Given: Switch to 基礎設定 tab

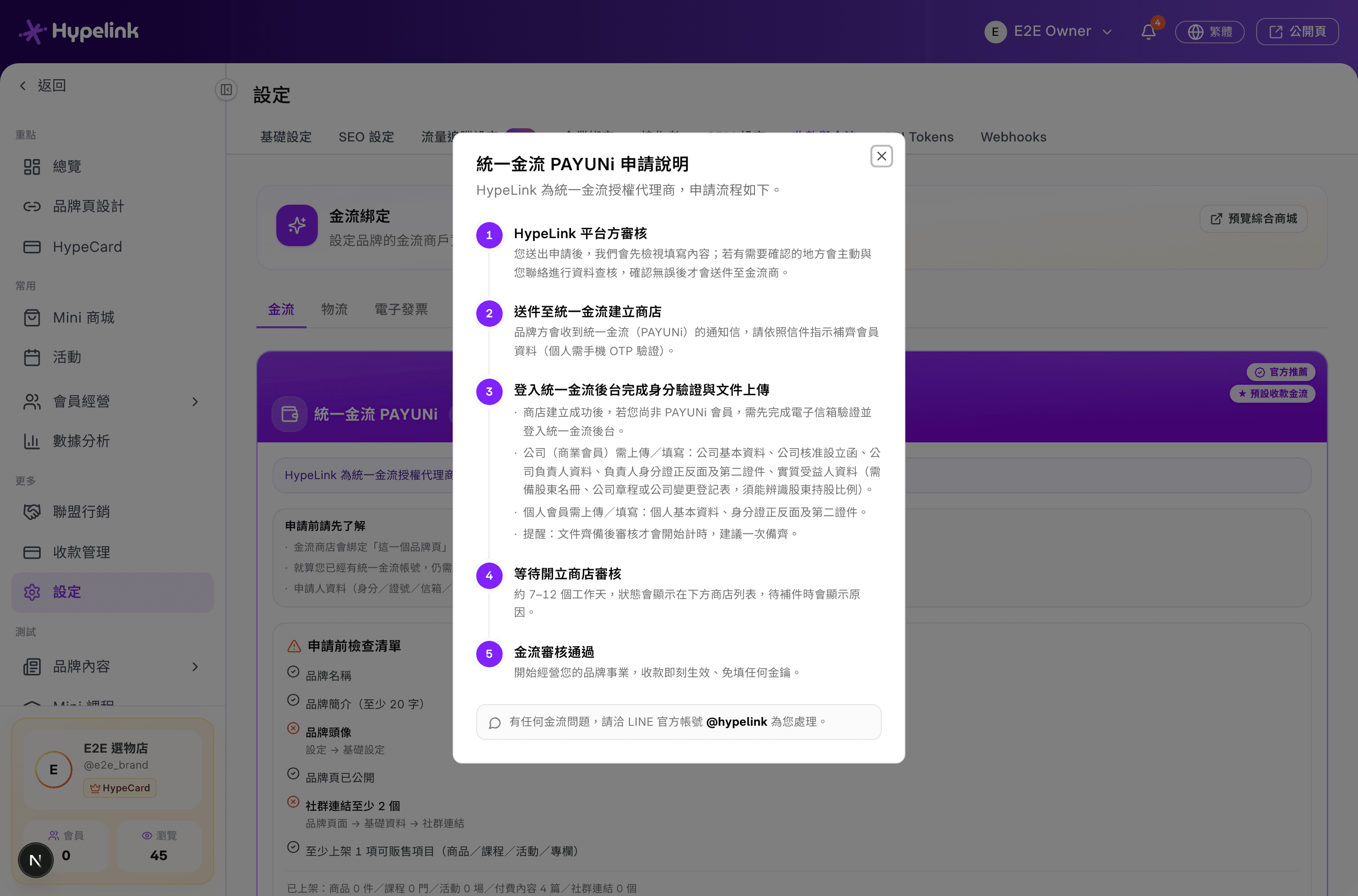Looking at the screenshot, I should click(x=286, y=137).
